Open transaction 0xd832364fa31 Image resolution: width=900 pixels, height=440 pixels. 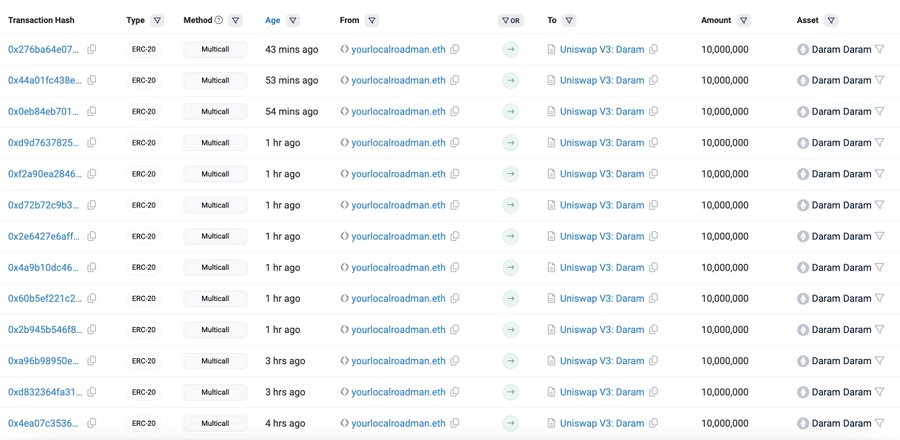click(x=45, y=392)
